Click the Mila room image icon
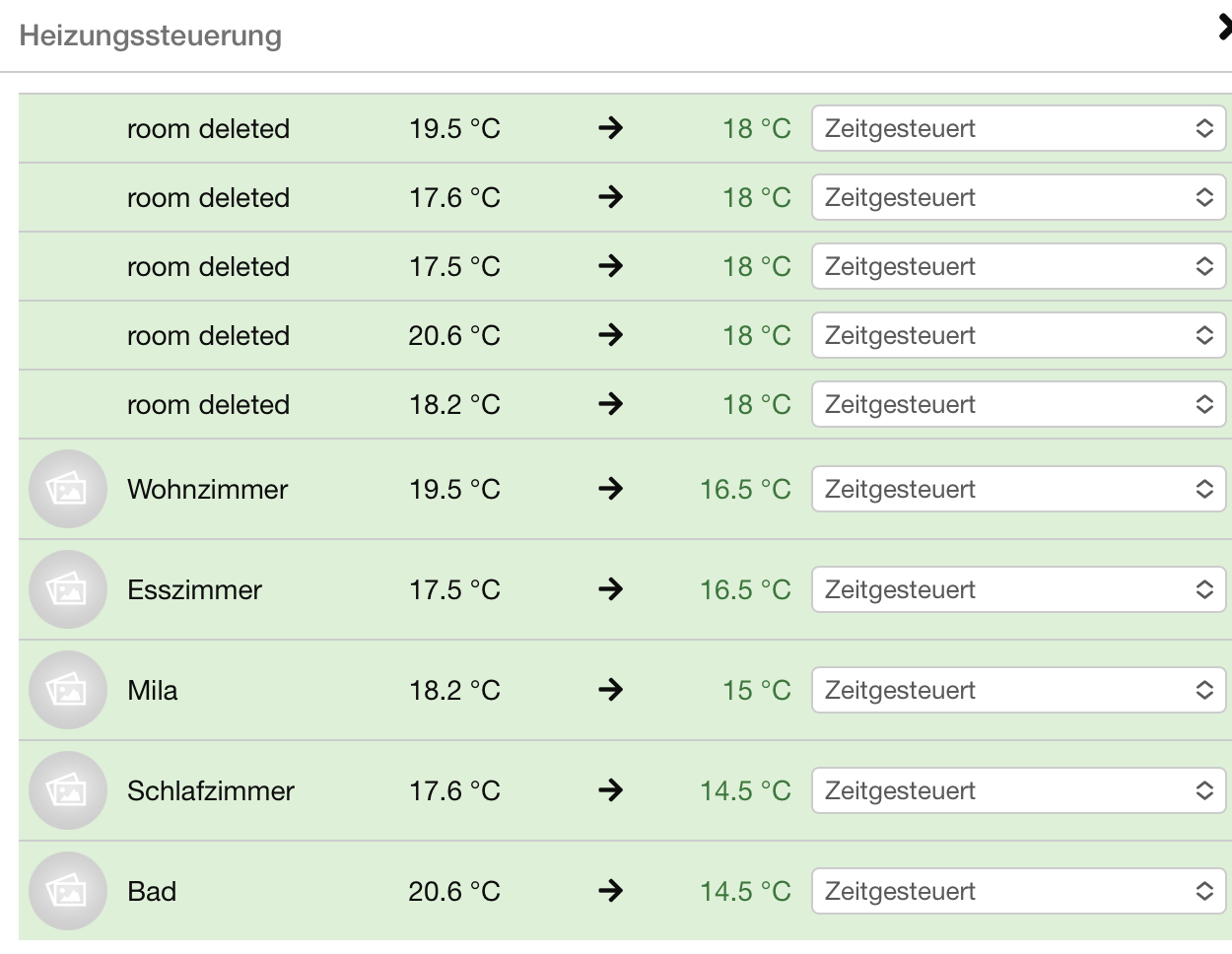This screenshot has width=1232, height=954. pyautogui.click(x=67, y=690)
